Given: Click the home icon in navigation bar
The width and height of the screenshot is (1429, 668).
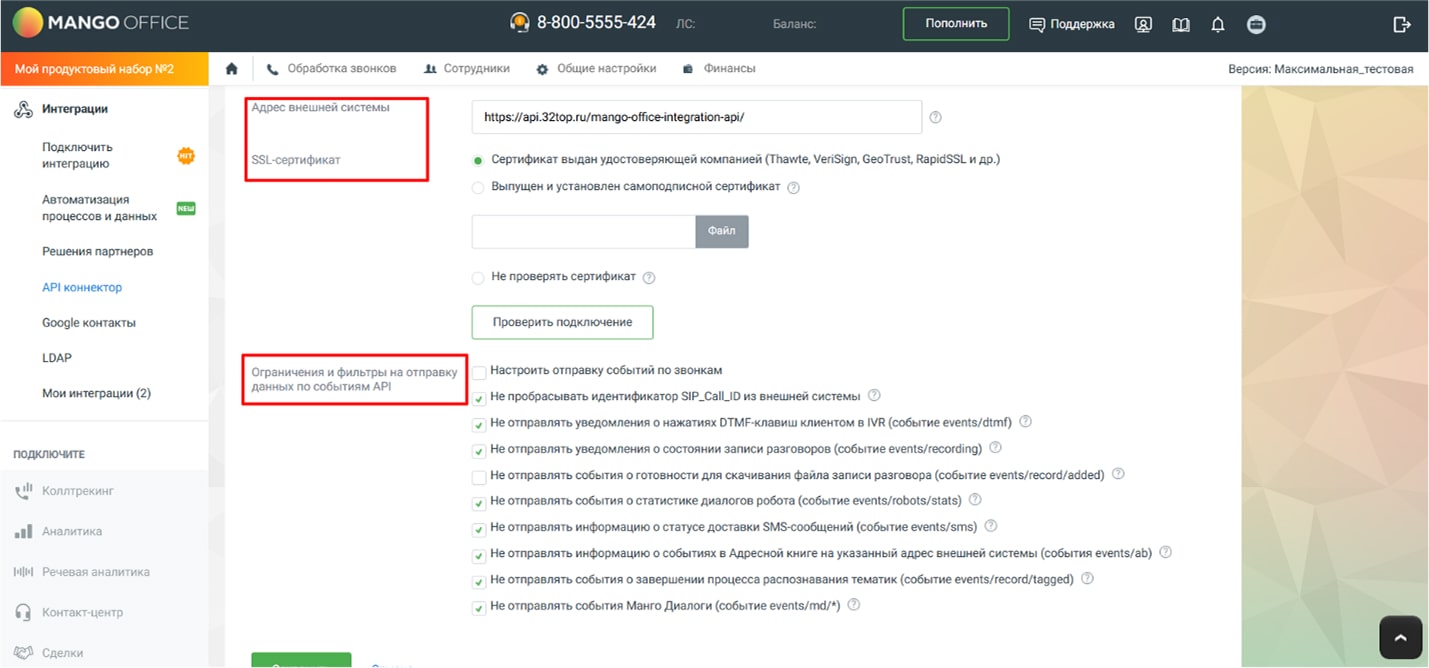Looking at the screenshot, I should 232,69.
